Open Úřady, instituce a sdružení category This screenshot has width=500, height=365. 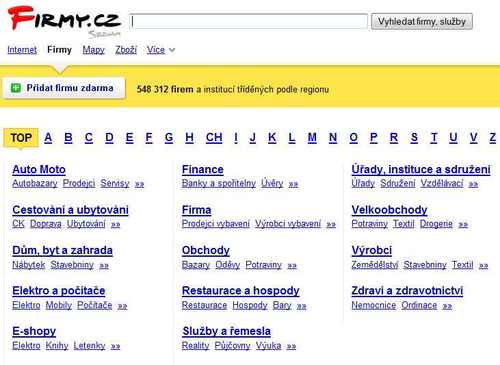pos(421,170)
